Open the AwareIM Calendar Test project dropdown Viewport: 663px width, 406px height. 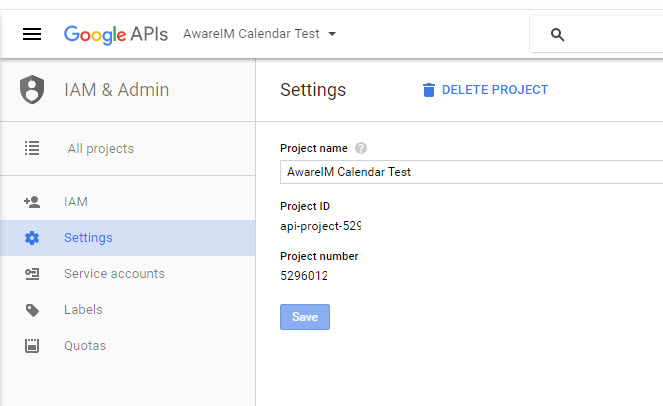click(260, 34)
